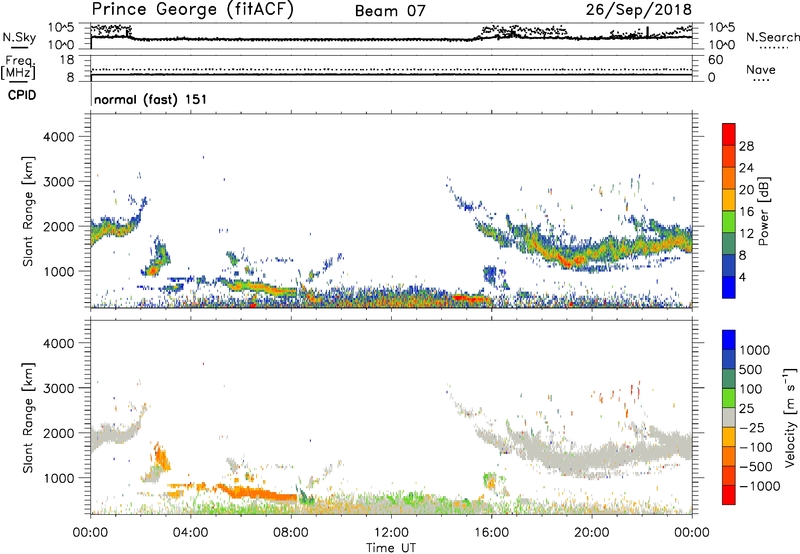Select the normal (fast) 151 text

[151, 99]
